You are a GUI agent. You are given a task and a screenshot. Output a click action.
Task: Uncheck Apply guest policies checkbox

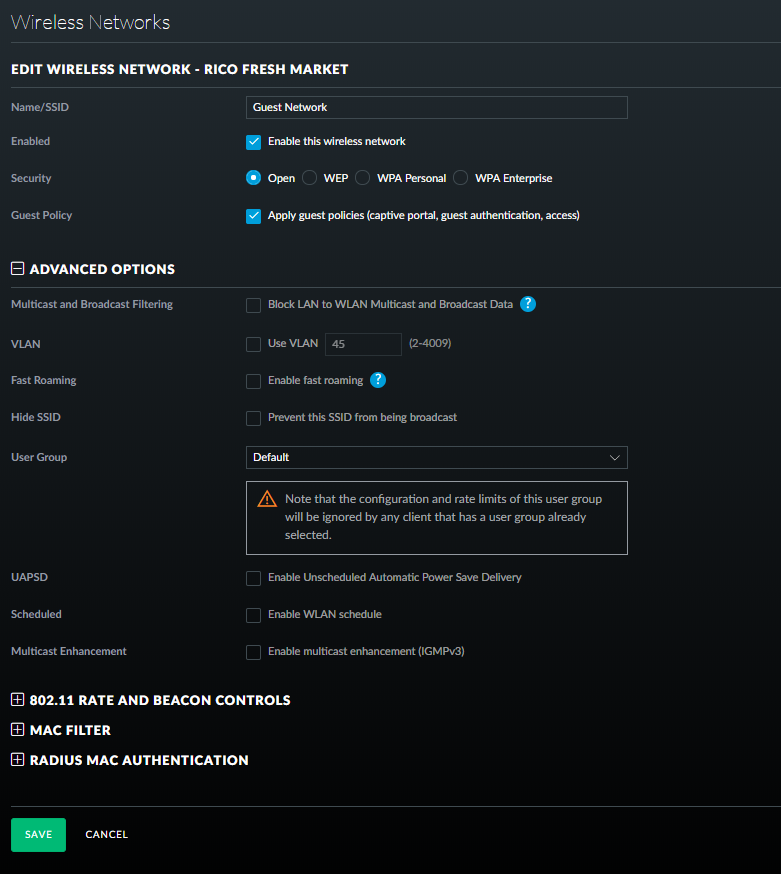pyautogui.click(x=254, y=216)
